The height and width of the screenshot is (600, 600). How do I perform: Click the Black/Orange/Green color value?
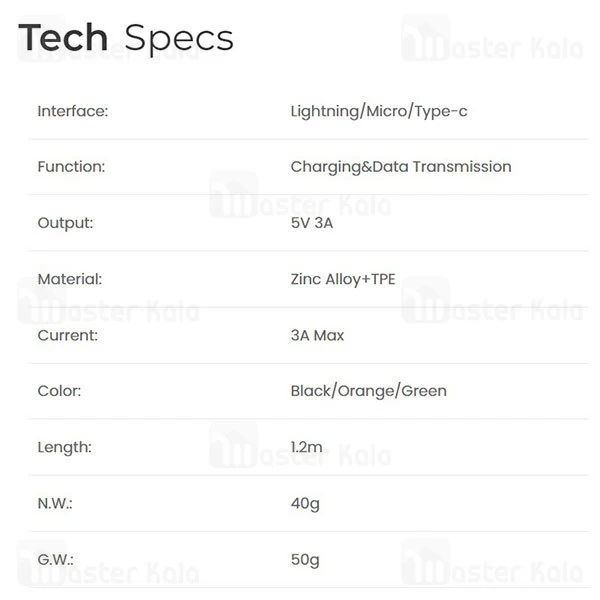pos(369,391)
